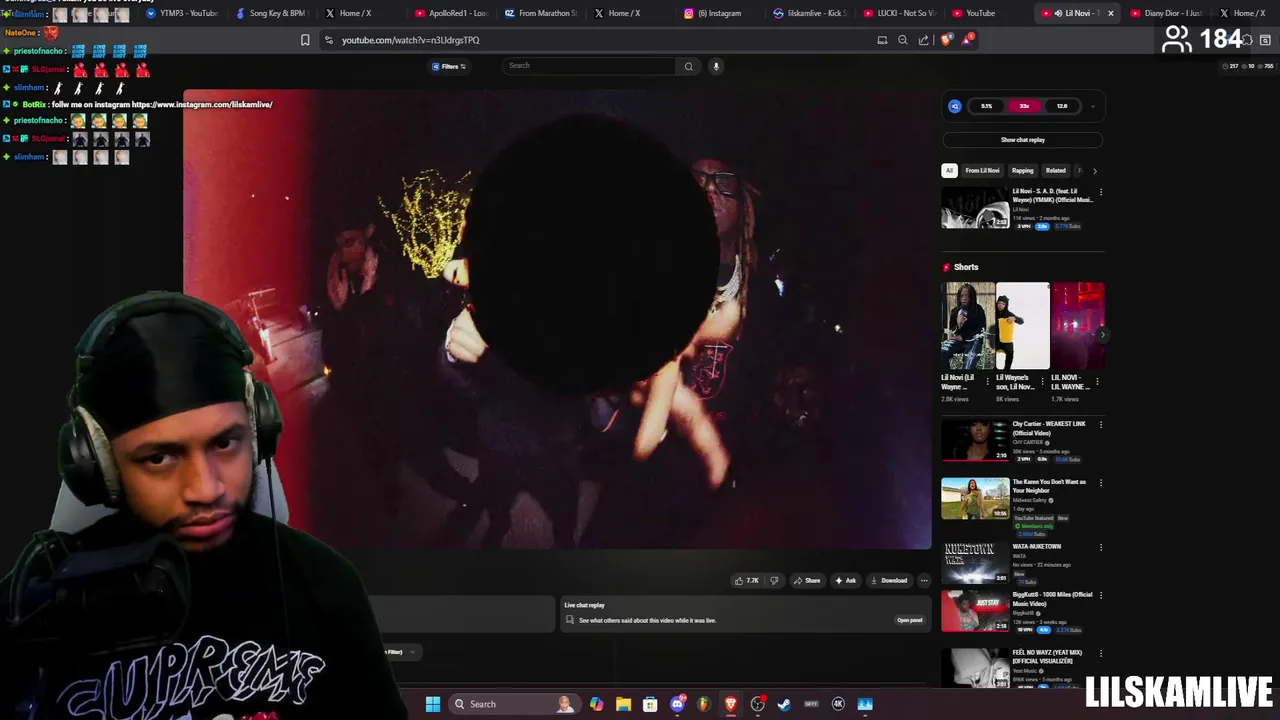Select the Related filter chip

pyautogui.click(x=1055, y=171)
